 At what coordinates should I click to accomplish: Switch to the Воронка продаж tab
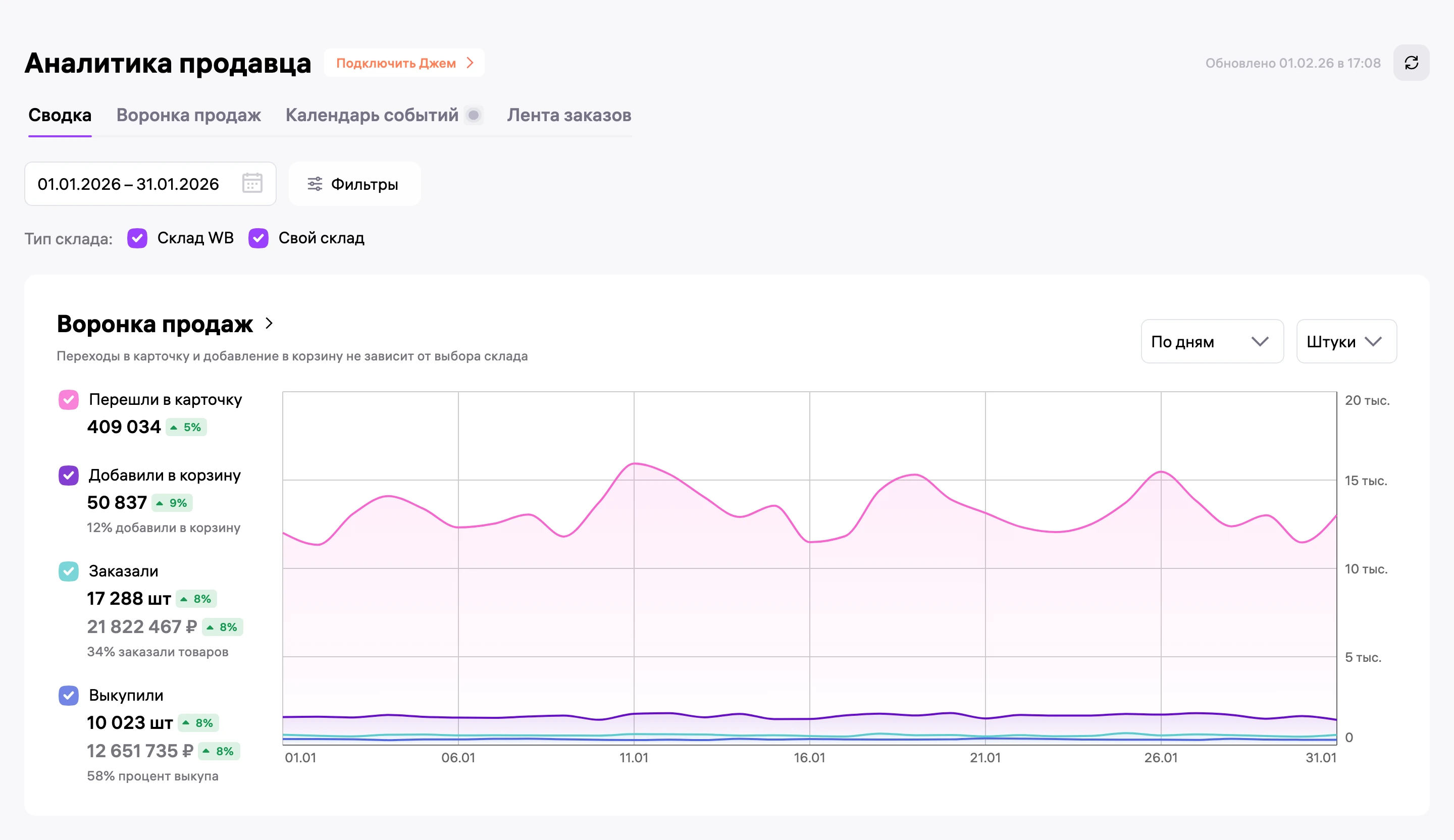[189, 116]
